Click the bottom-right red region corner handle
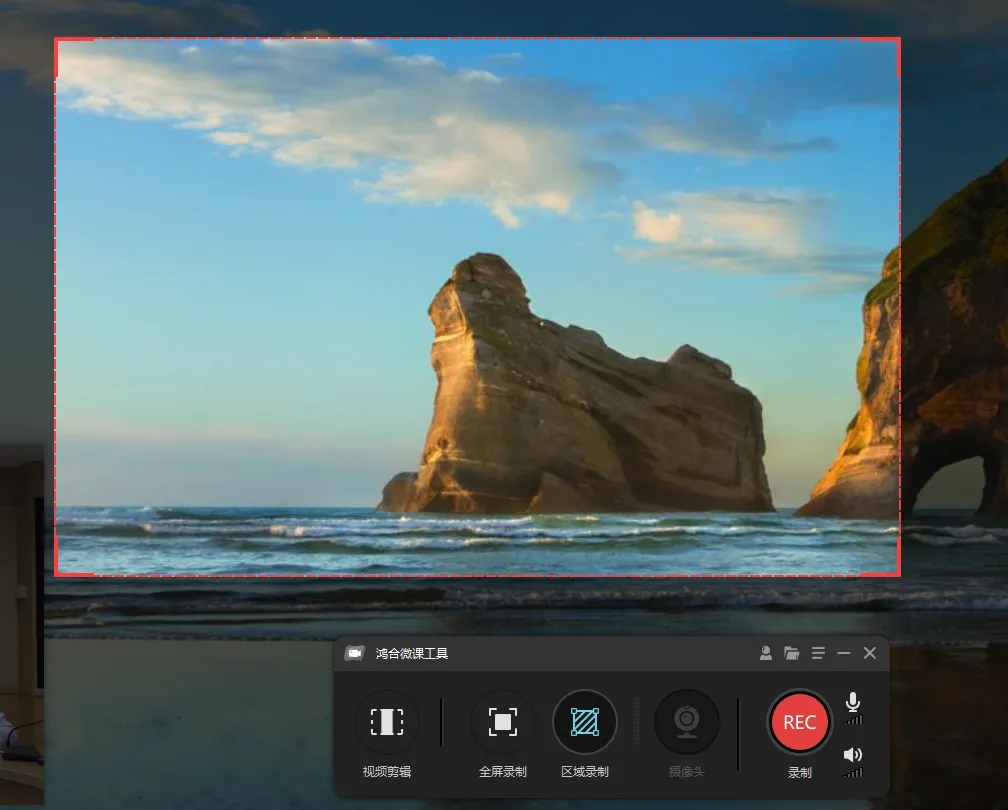Image resolution: width=1008 pixels, height=810 pixels. [x=898, y=574]
